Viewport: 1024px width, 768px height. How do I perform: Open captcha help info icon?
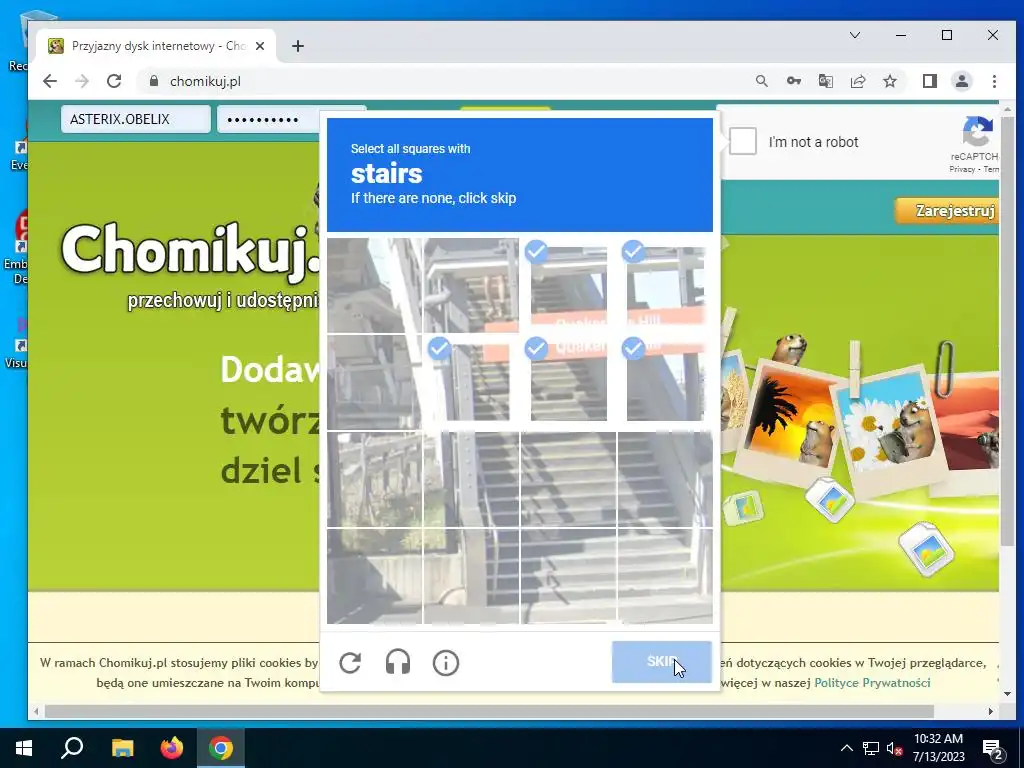[x=446, y=663]
